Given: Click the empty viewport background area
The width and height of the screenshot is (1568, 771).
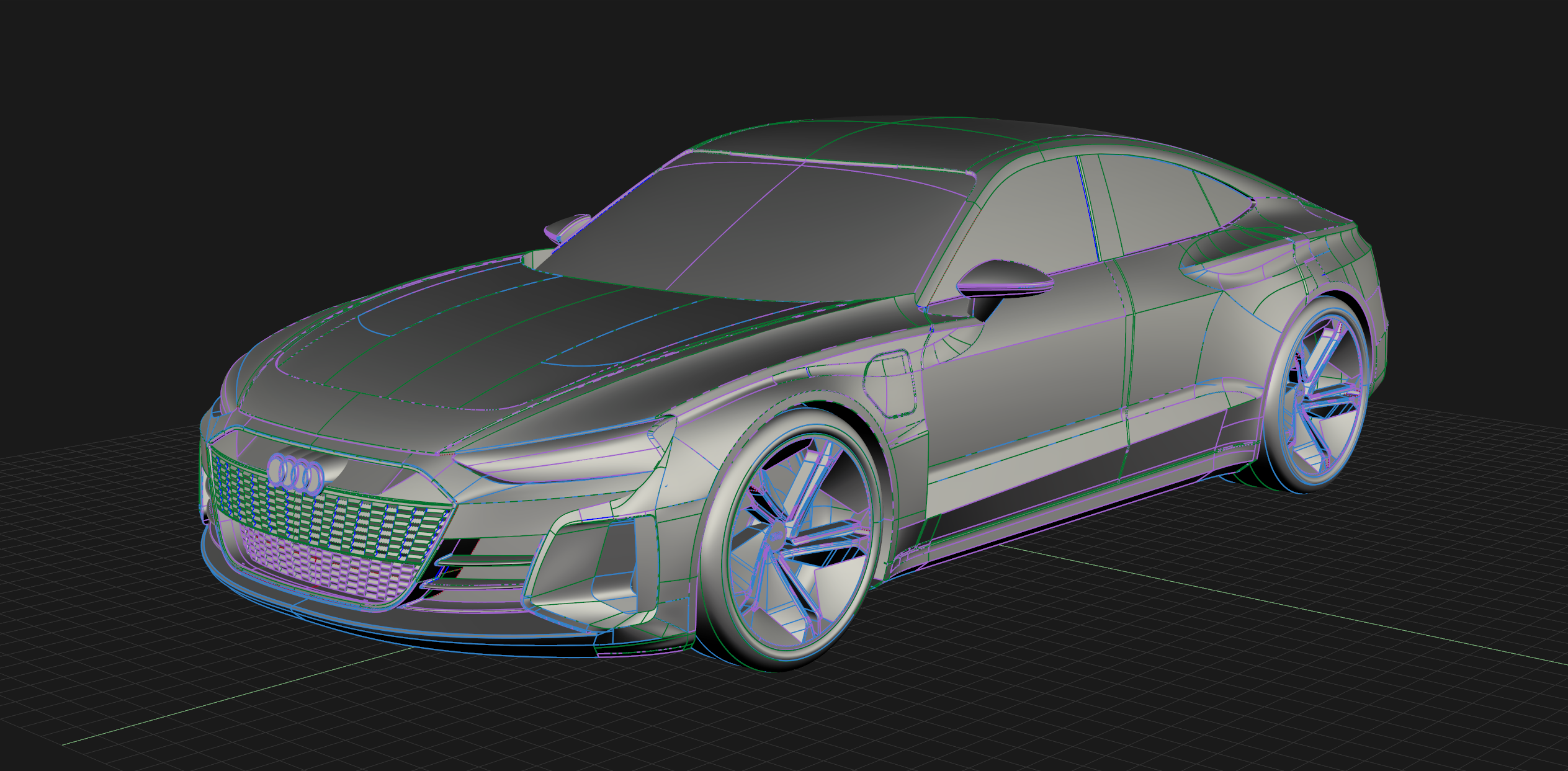Looking at the screenshot, I should (x=186, y=124).
